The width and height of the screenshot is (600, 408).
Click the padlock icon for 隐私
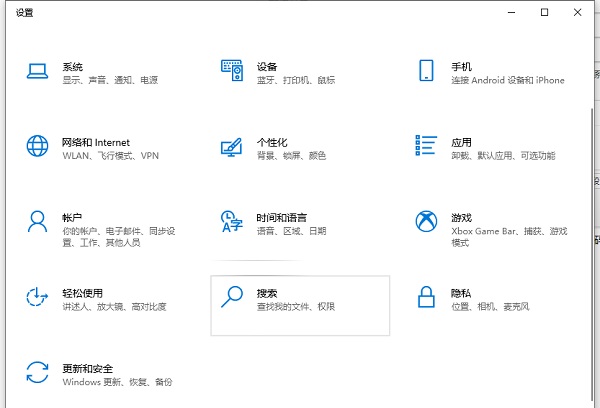click(427, 297)
